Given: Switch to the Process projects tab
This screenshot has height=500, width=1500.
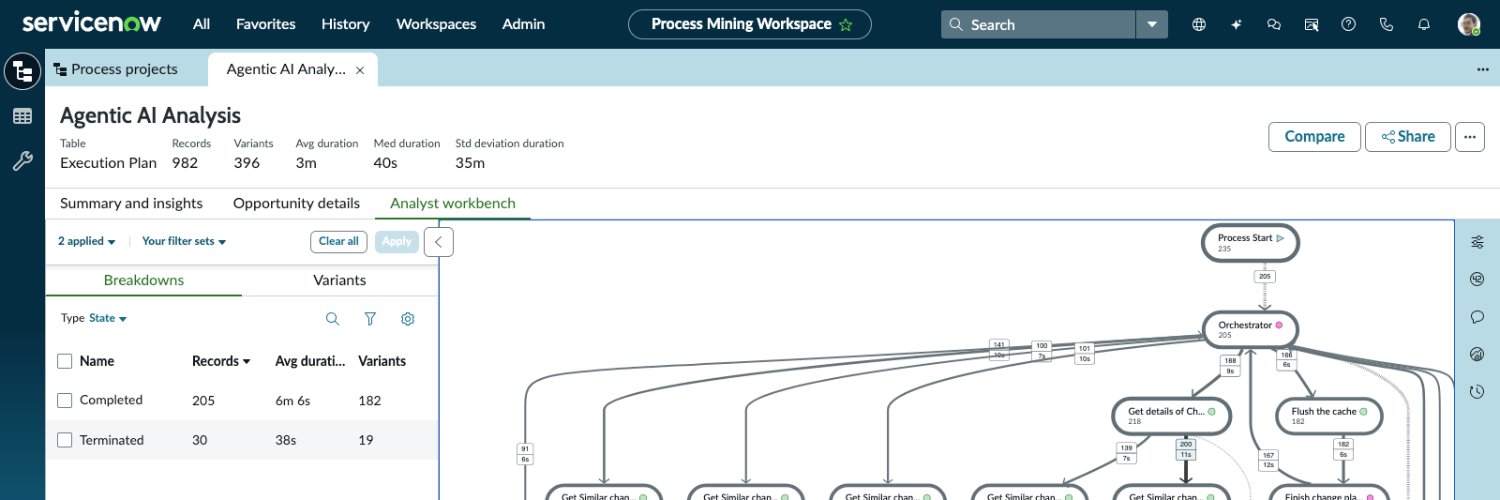Looking at the screenshot, I should 116,69.
